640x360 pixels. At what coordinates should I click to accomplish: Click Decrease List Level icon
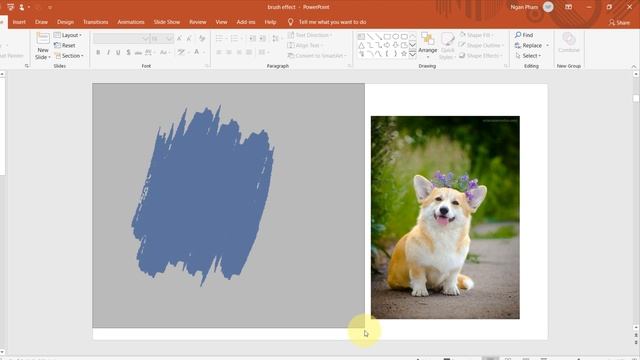click(x=253, y=39)
